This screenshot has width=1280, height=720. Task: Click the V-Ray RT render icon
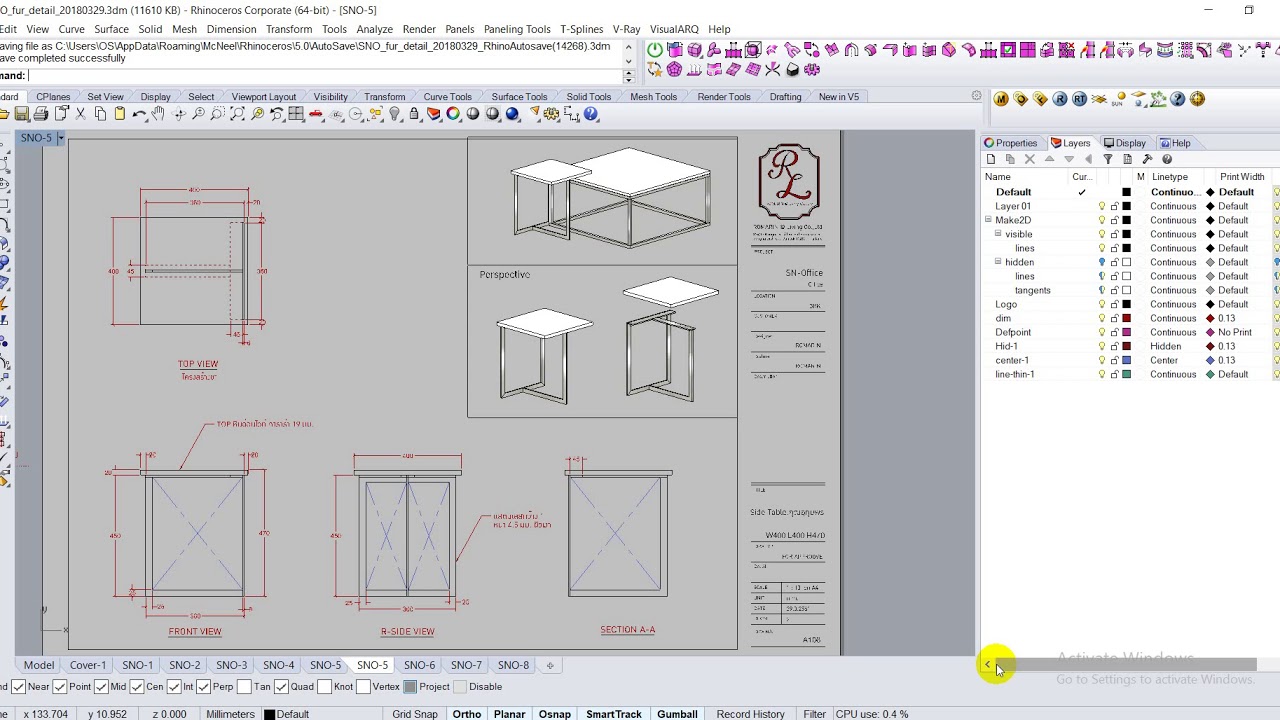1080,99
